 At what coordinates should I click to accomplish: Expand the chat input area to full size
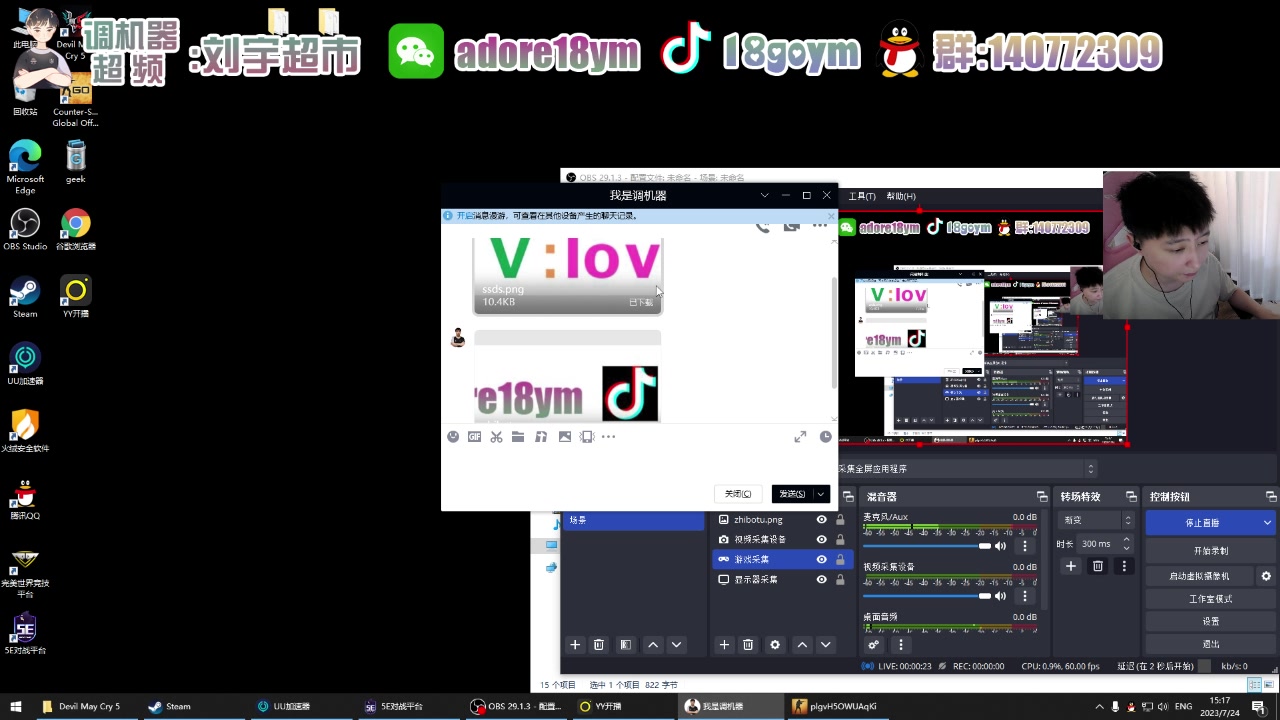click(x=800, y=437)
